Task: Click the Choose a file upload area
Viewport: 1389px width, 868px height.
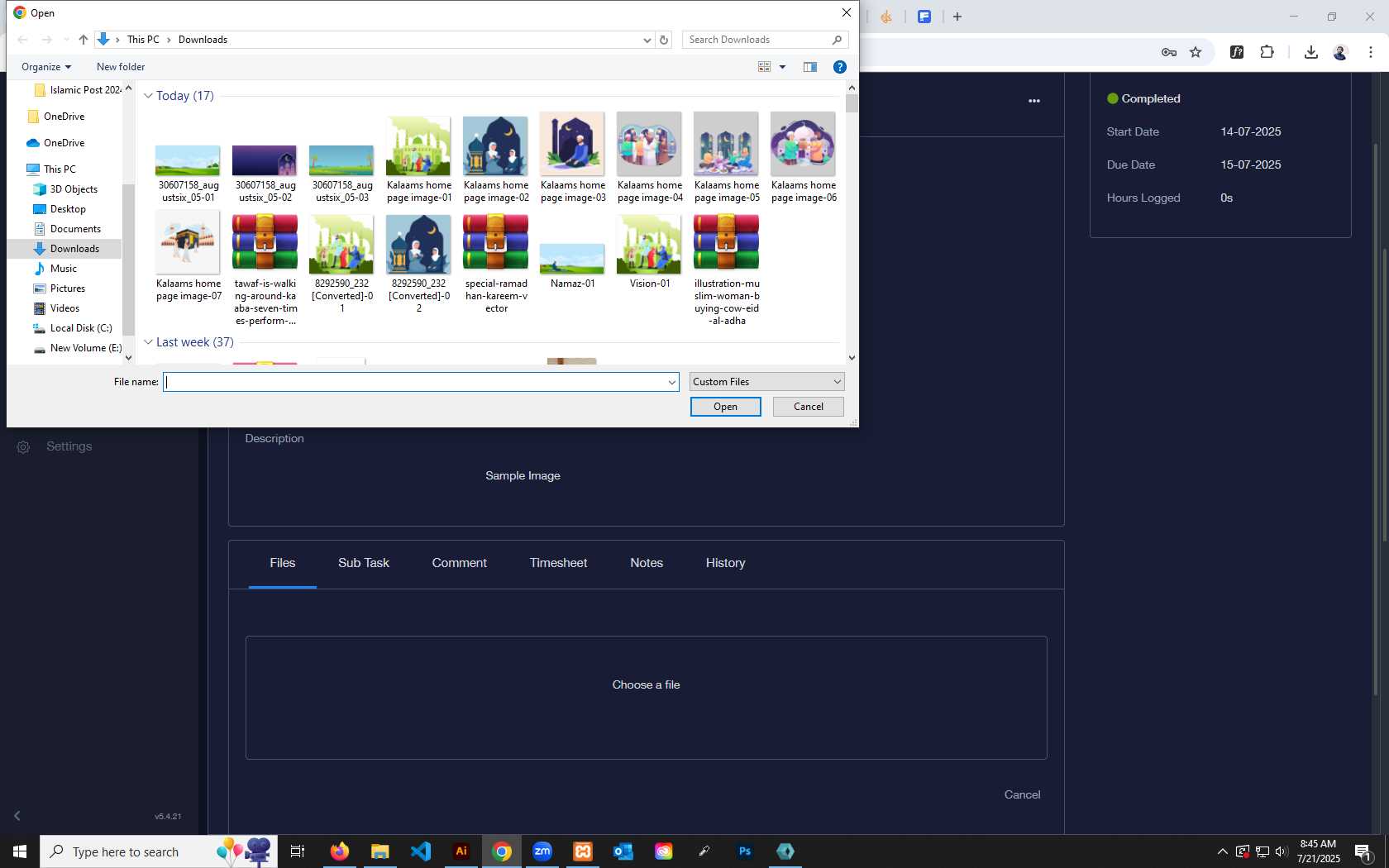Action: coord(647,698)
